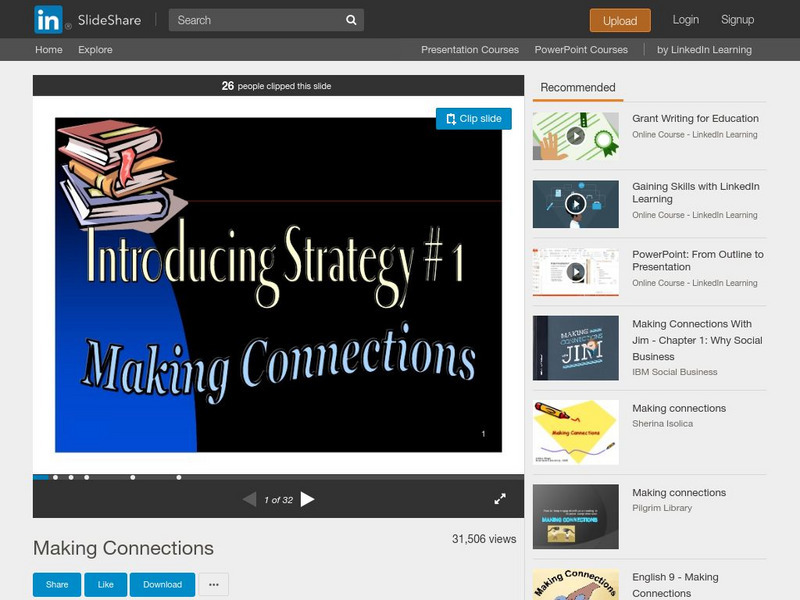Open Making Connections With Jim title link
This screenshot has width=800, height=600.
pyautogui.click(x=697, y=340)
